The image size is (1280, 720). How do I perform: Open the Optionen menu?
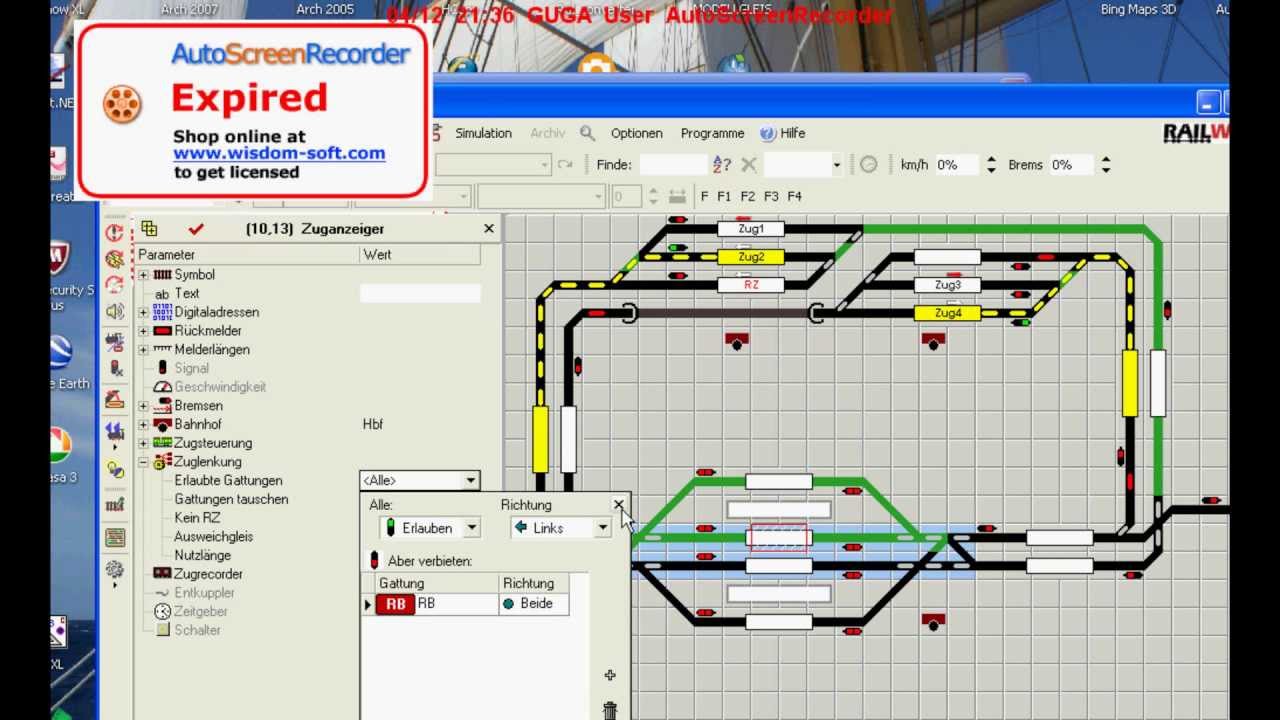click(x=637, y=133)
